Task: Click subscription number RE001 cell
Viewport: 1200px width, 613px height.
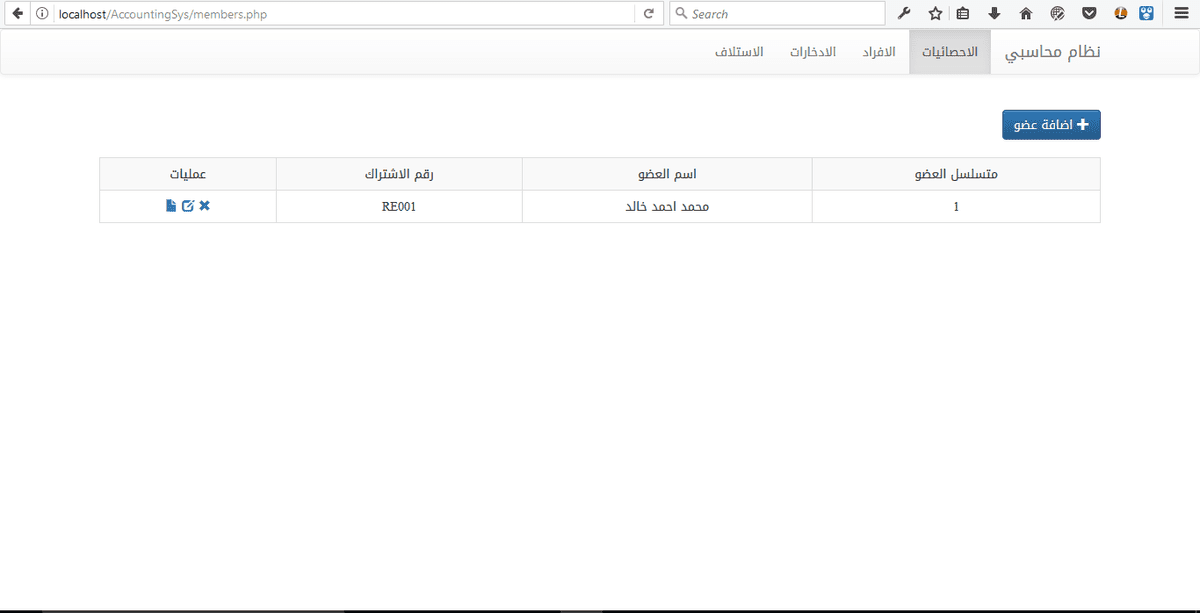Action: (x=399, y=206)
